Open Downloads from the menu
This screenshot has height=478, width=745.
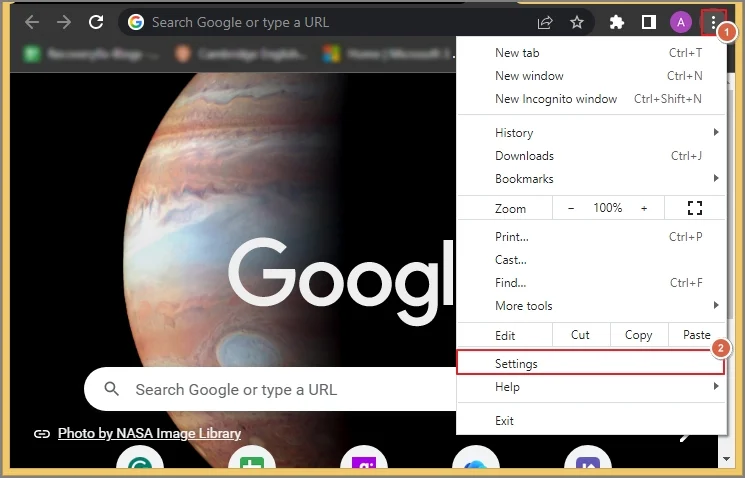tap(591, 155)
